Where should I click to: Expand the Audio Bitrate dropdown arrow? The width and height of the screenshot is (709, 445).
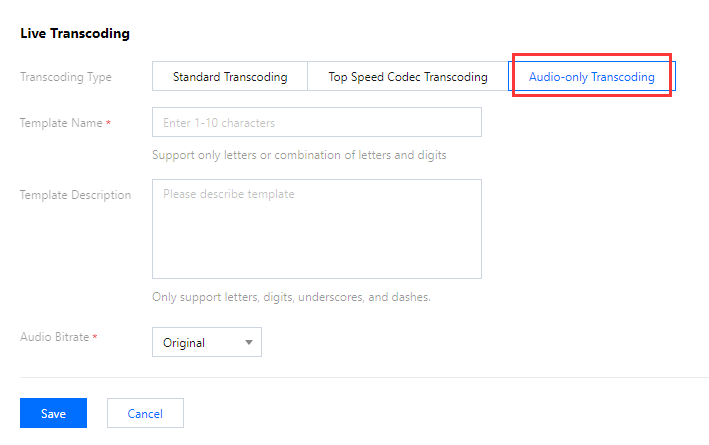click(x=249, y=343)
